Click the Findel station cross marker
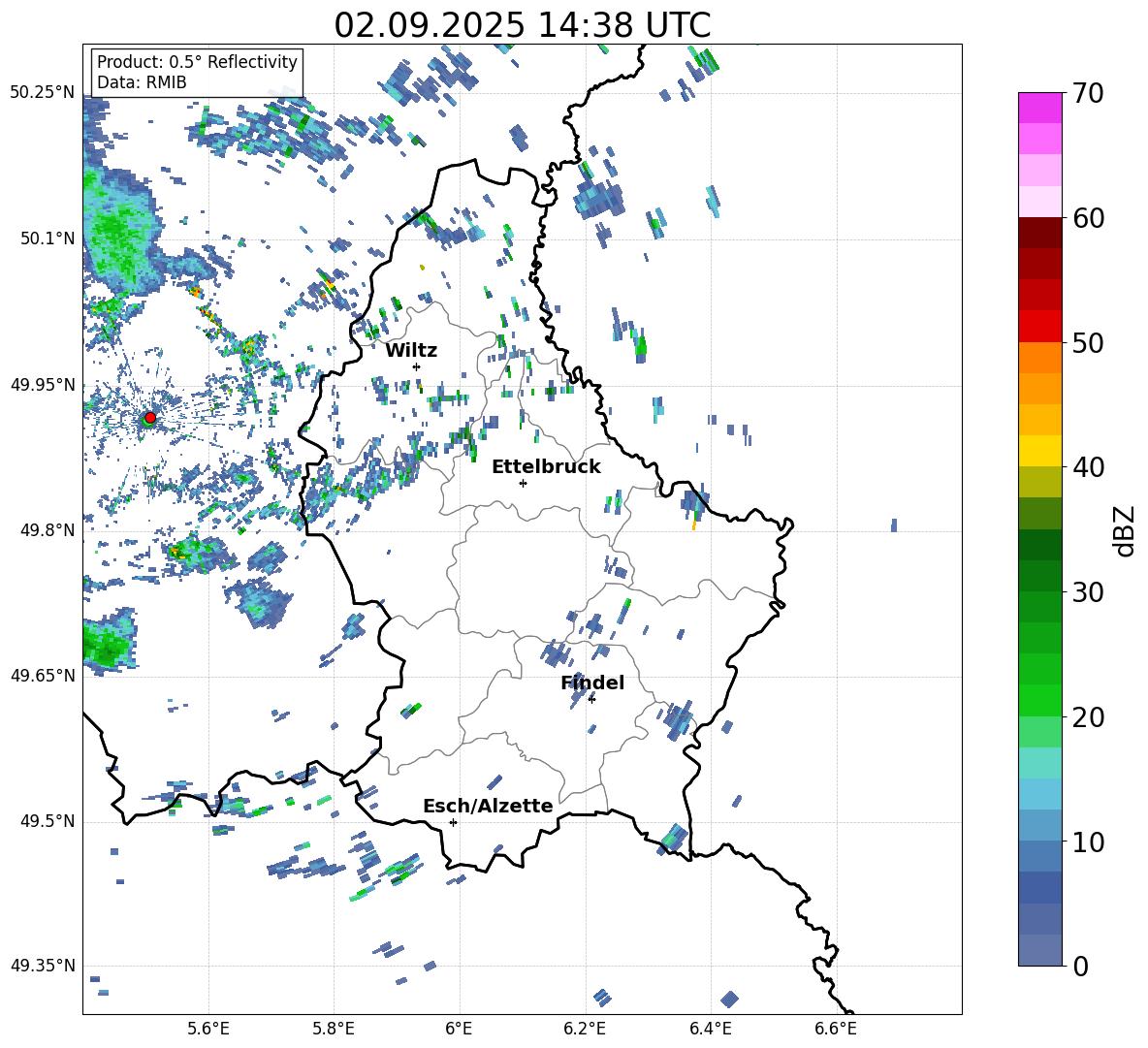Screen dimensions: 1148x1048 [x=591, y=699]
